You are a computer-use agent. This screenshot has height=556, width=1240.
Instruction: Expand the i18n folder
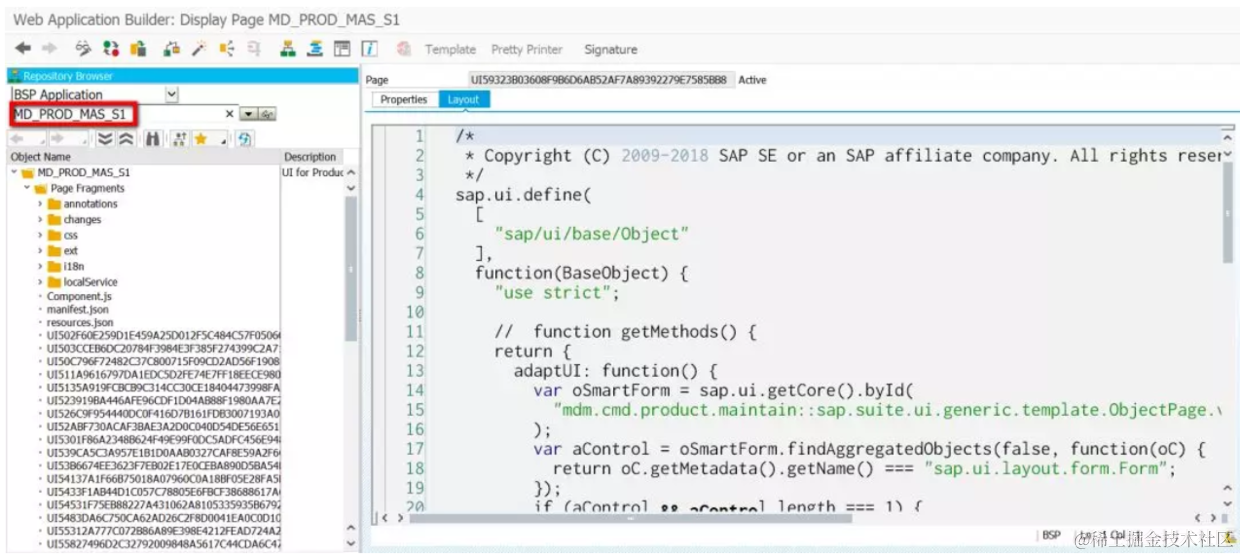tap(41, 267)
